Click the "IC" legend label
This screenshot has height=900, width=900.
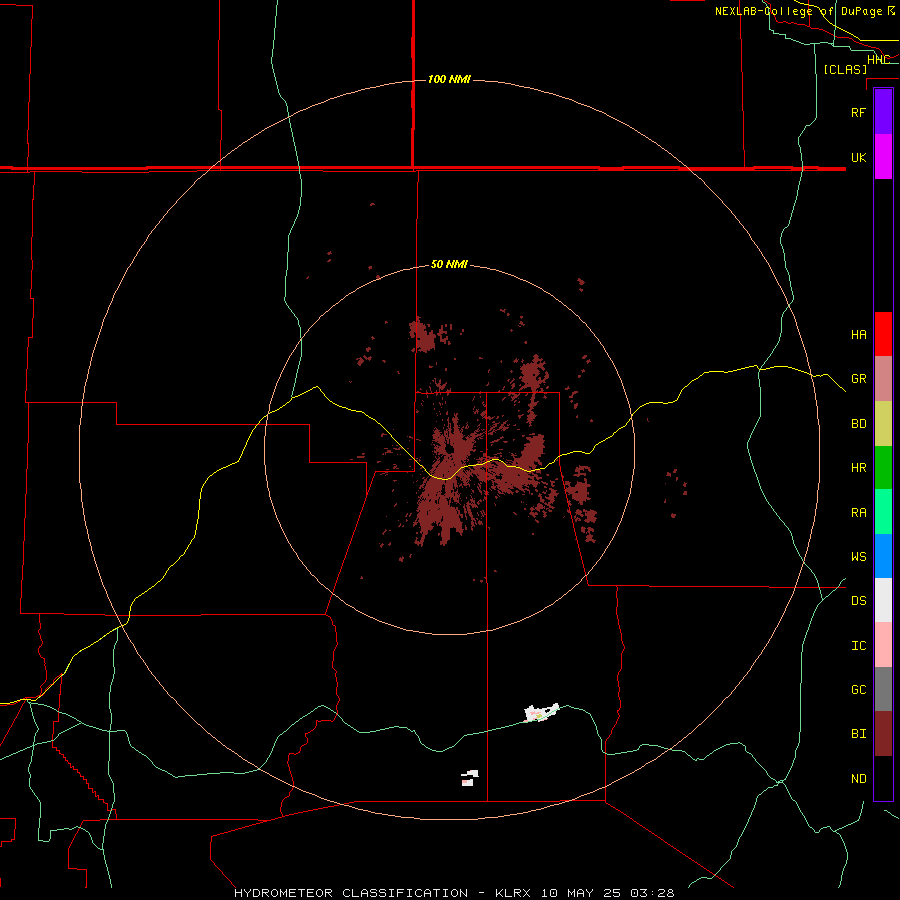858,645
